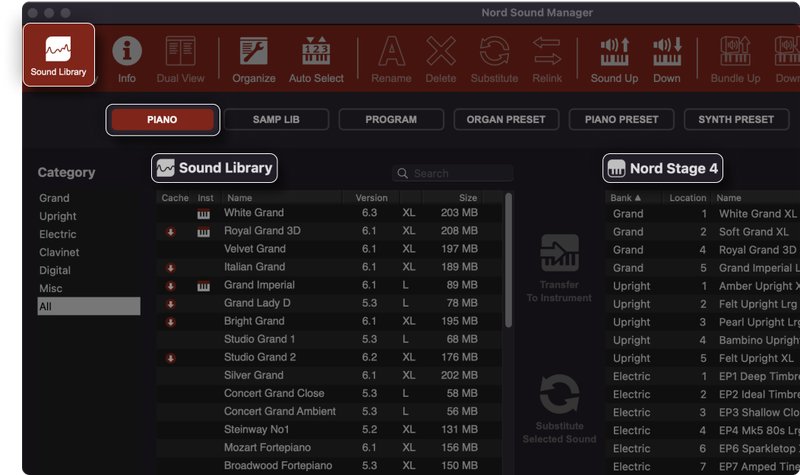
Task: Click instrument keyboard icon for Grand Imperial
Action: (x=204, y=287)
